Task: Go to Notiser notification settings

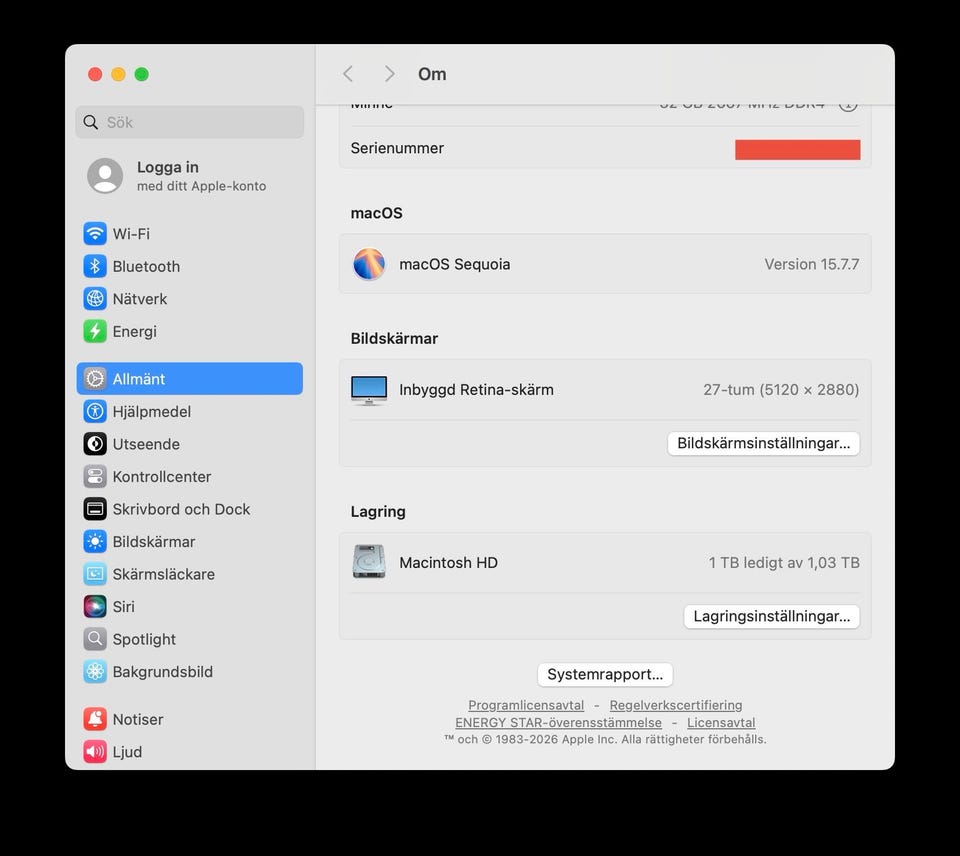Action: [x=190, y=719]
